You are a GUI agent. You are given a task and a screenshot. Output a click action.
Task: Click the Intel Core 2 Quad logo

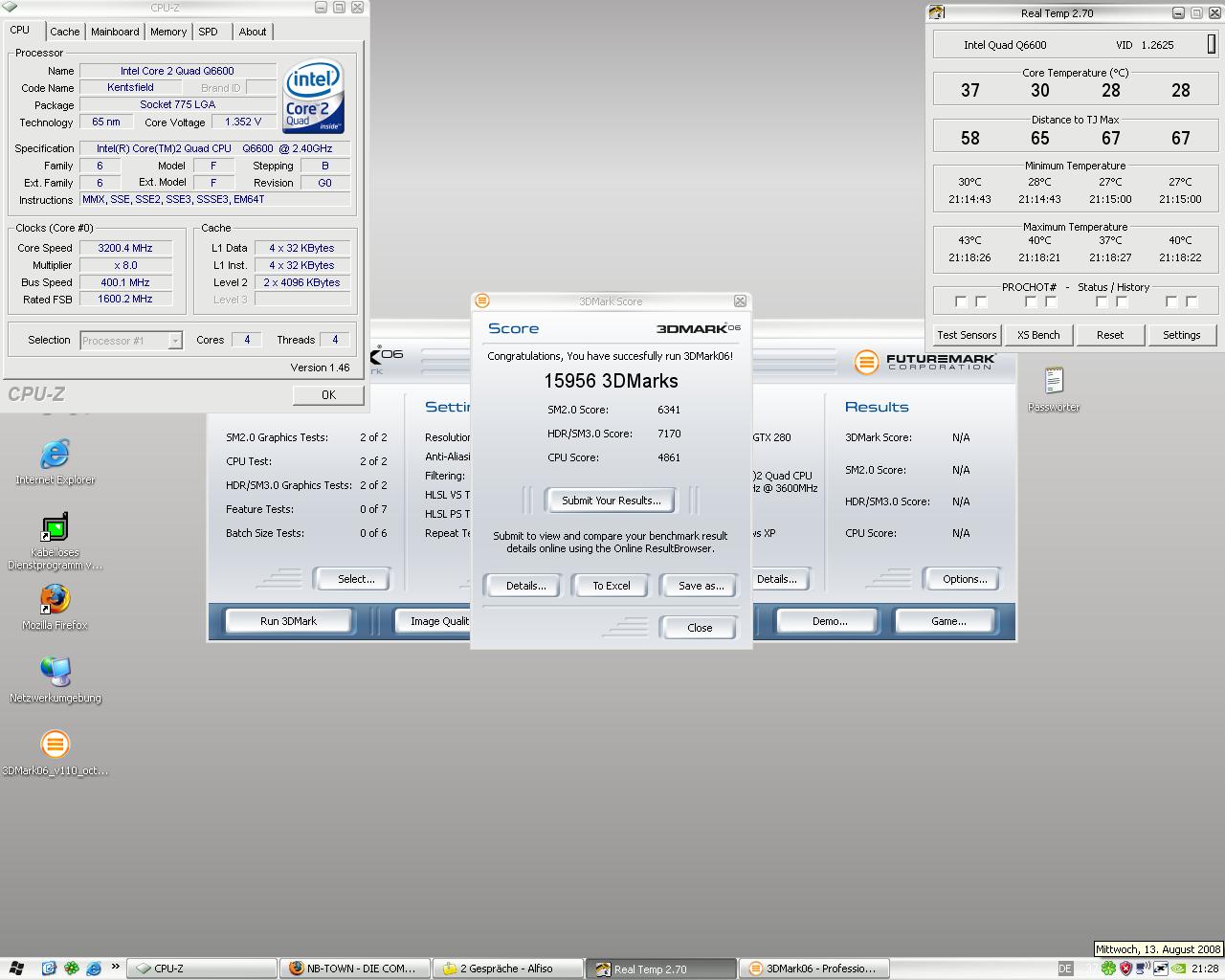pos(314,98)
